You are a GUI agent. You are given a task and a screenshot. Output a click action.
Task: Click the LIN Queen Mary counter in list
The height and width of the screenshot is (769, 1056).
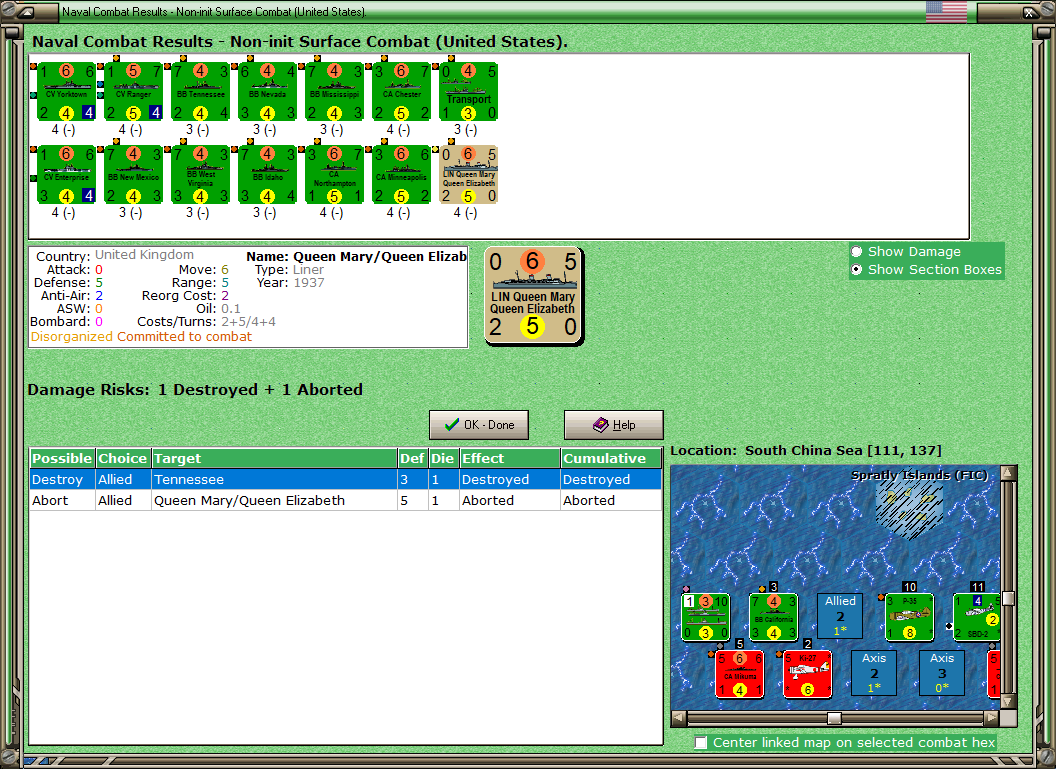468,174
